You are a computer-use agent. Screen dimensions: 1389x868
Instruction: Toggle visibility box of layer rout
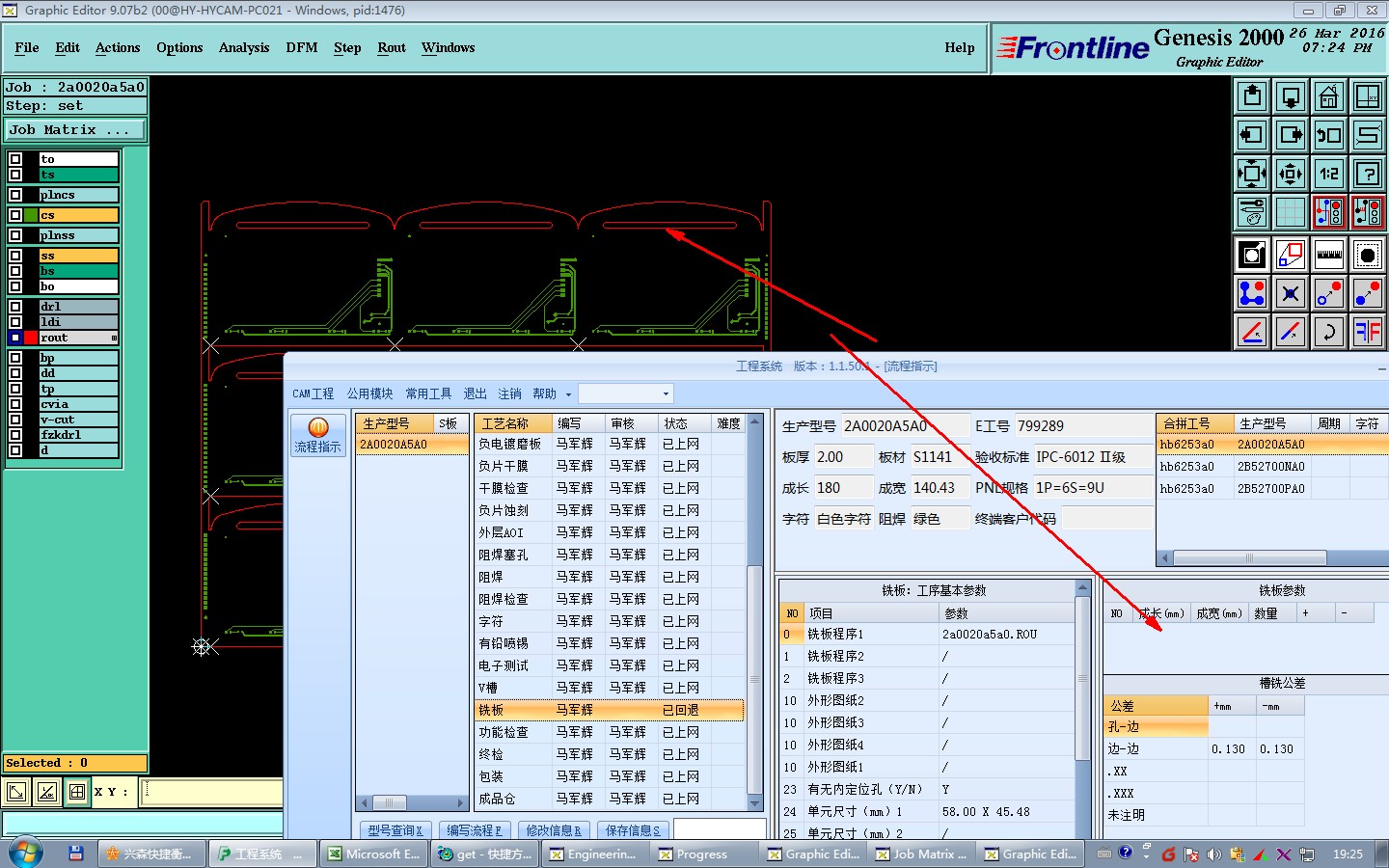pyautogui.click(x=15, y=338)
